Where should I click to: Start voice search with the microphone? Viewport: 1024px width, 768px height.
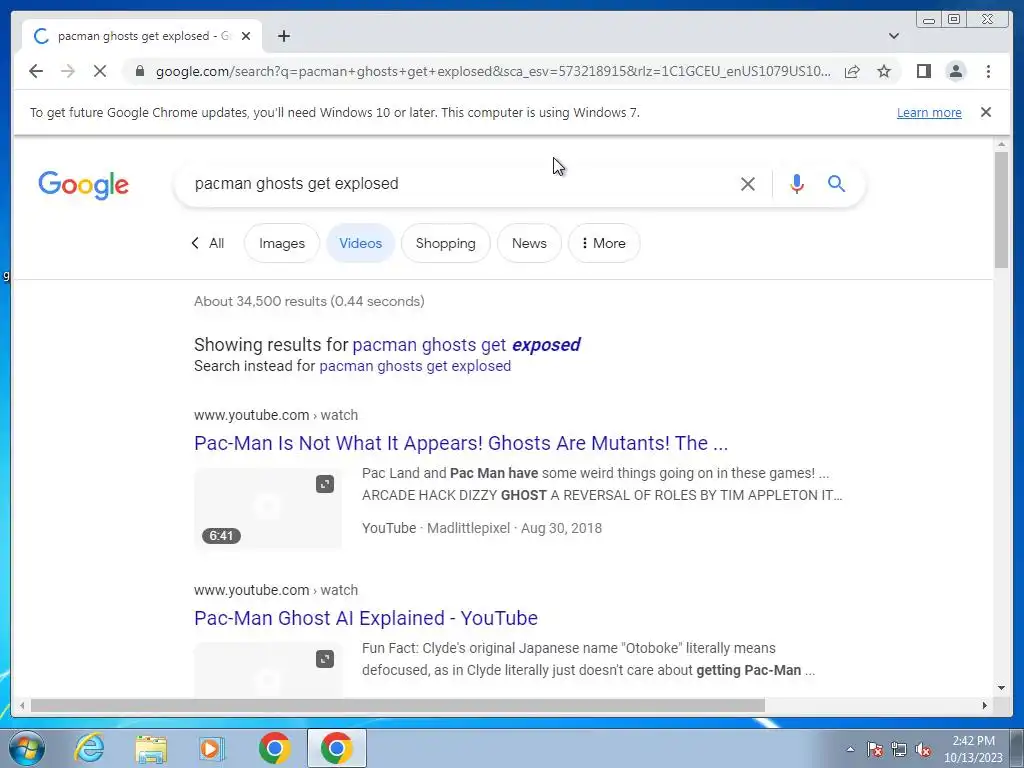(796, 184)
